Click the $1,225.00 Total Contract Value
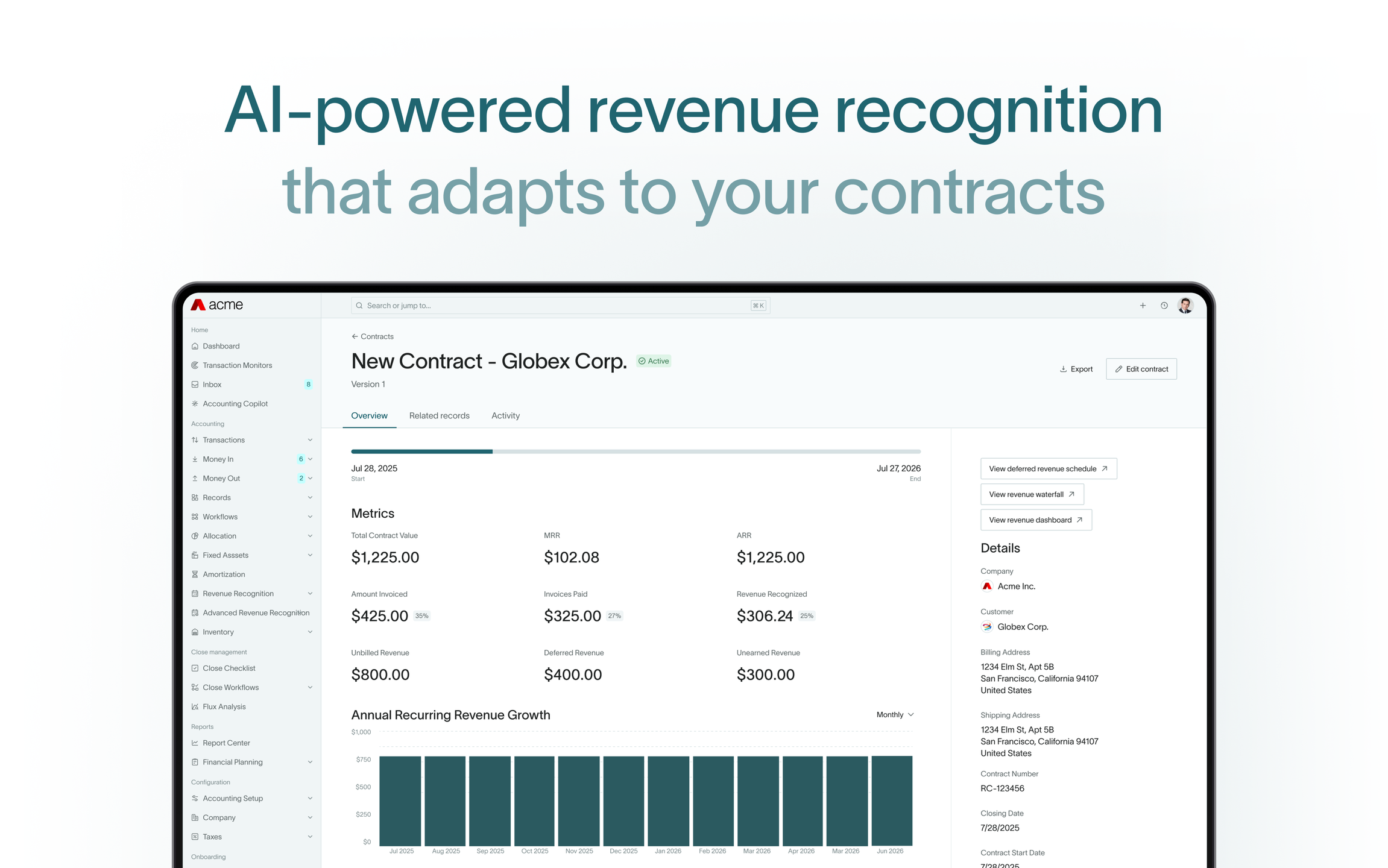Viewport: 1388px width, 868px height. (x=385, y=558)
